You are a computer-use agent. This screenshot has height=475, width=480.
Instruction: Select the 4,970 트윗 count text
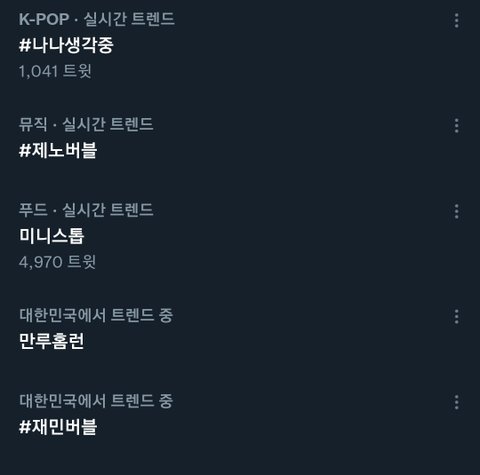point(57,262)
